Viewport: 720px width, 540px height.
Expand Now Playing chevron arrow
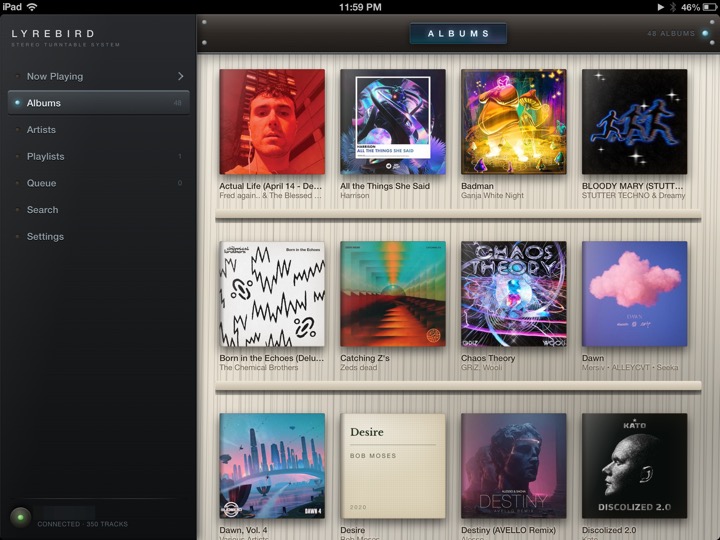coord(180,76)
